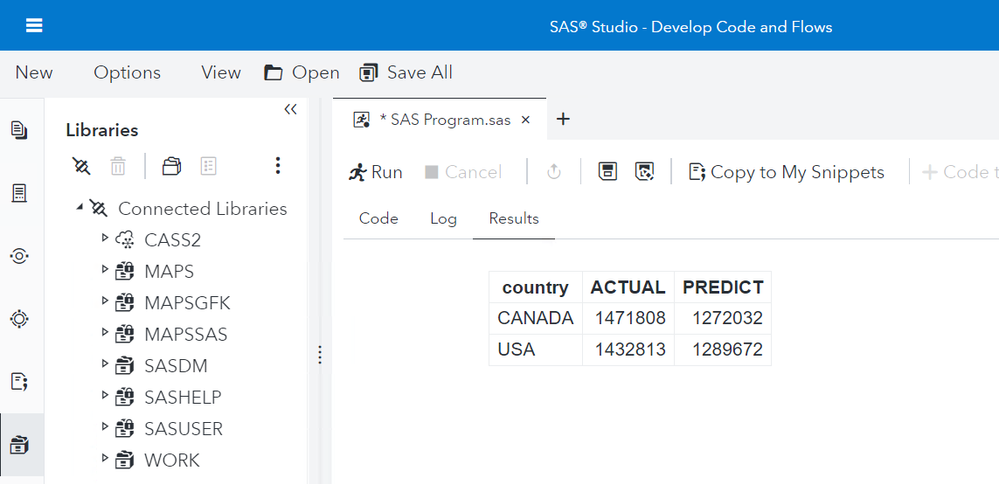Screen dimensions: 999x484
Task: Click the new library icon in Libraries panel
Action: tap(172, 166)
